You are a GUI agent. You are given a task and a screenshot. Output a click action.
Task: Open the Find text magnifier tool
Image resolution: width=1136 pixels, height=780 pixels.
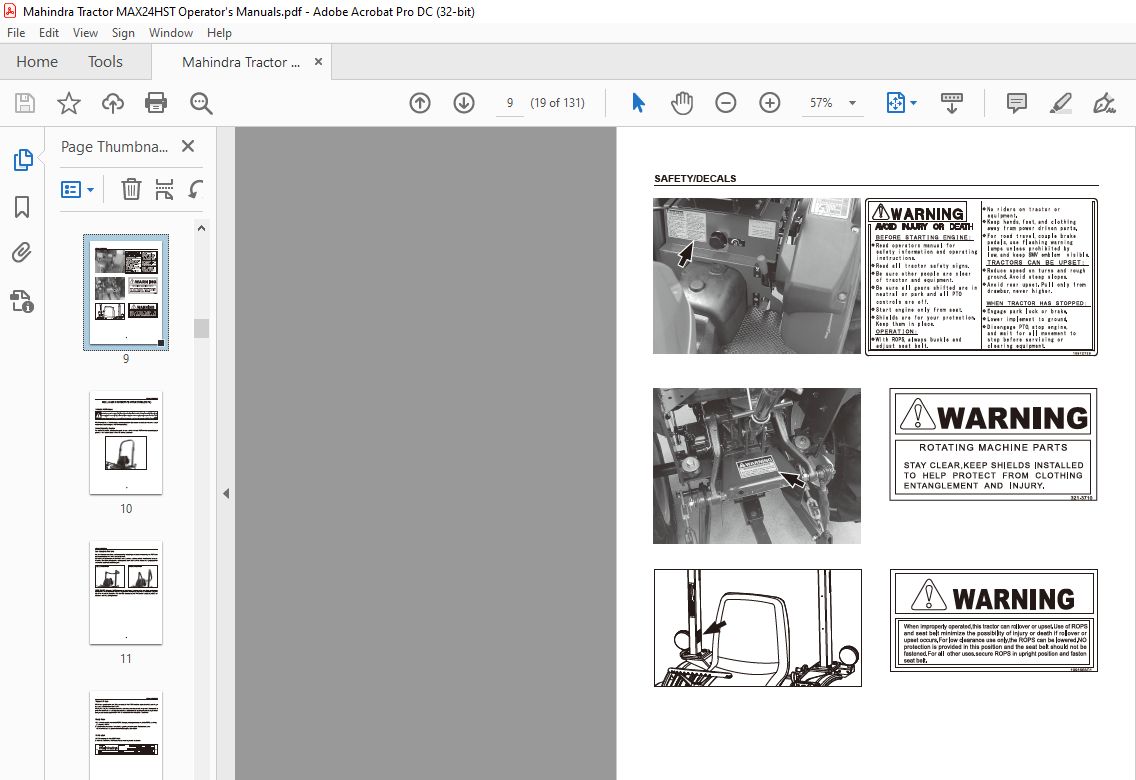tap(201, 104)
